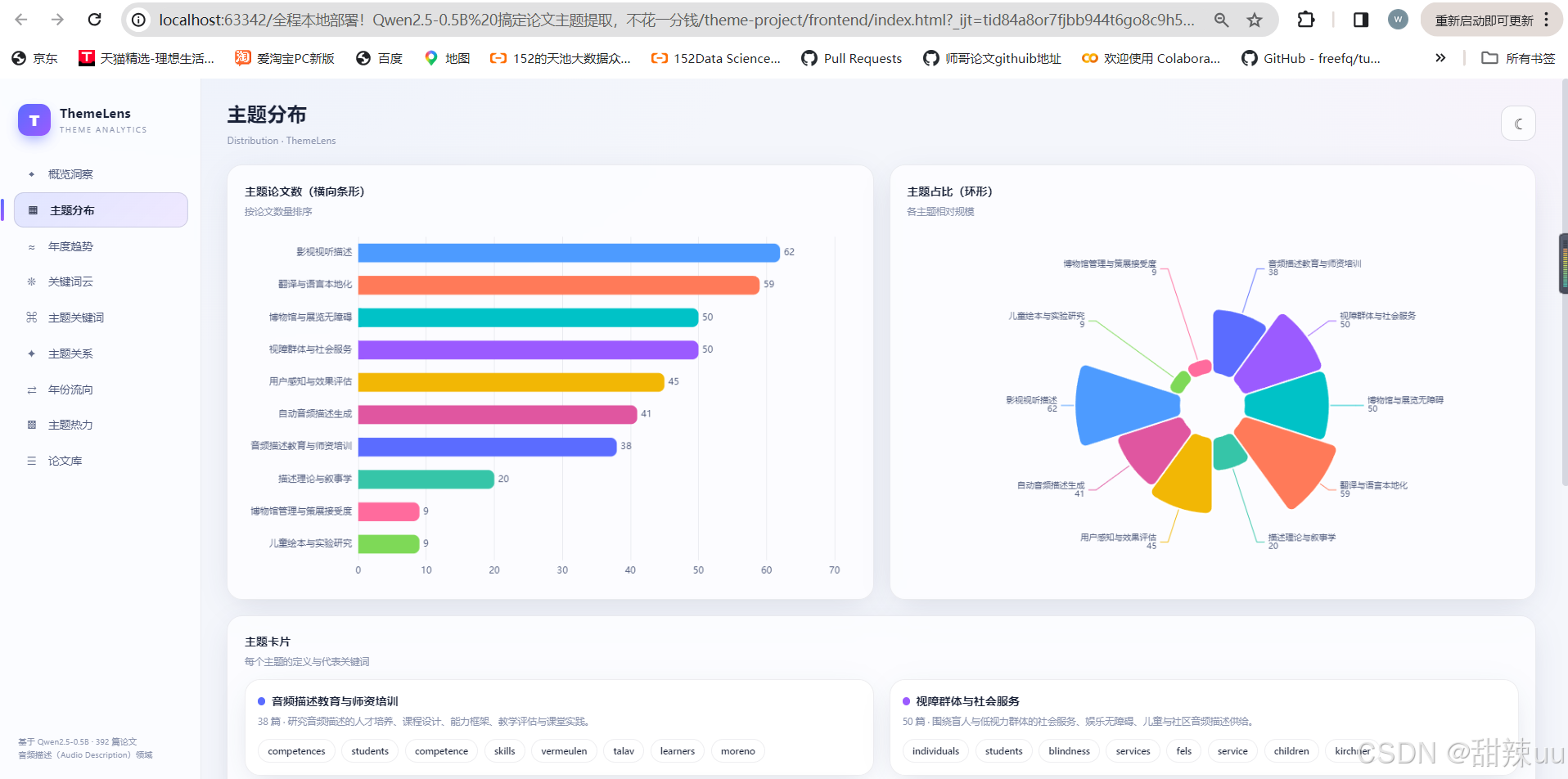Click fels keyword chip
The image size is (1568, 779).
pyautogui.click(x=1184, y=751)
